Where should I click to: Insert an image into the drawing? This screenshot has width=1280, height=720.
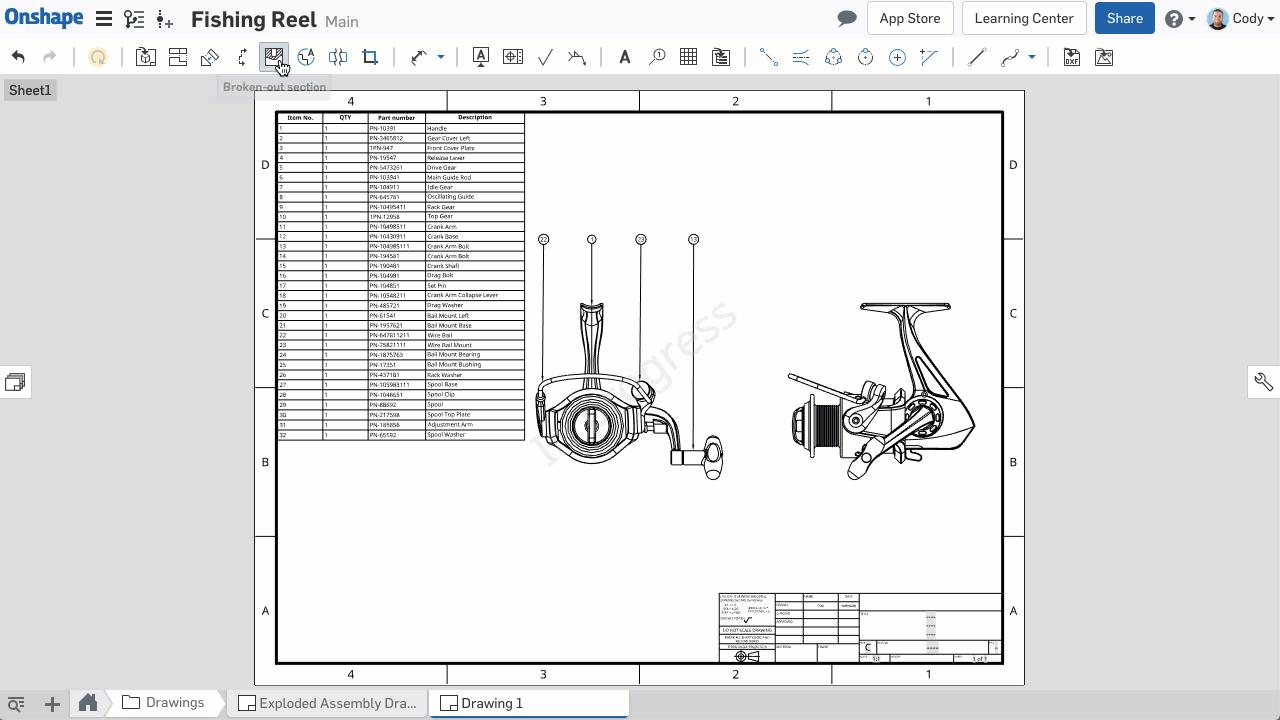click(x=1103, y=57)
